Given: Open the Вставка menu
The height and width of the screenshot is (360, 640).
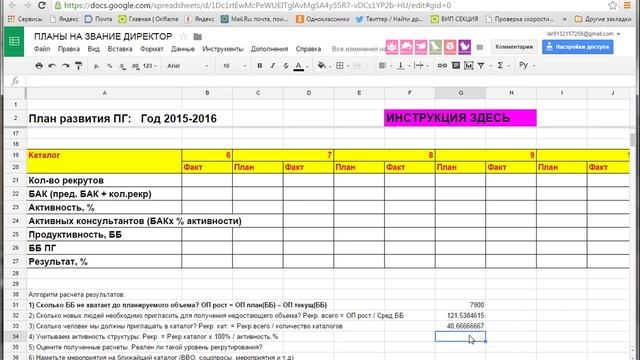Looking at the screenshot, I should coord(120,49).
